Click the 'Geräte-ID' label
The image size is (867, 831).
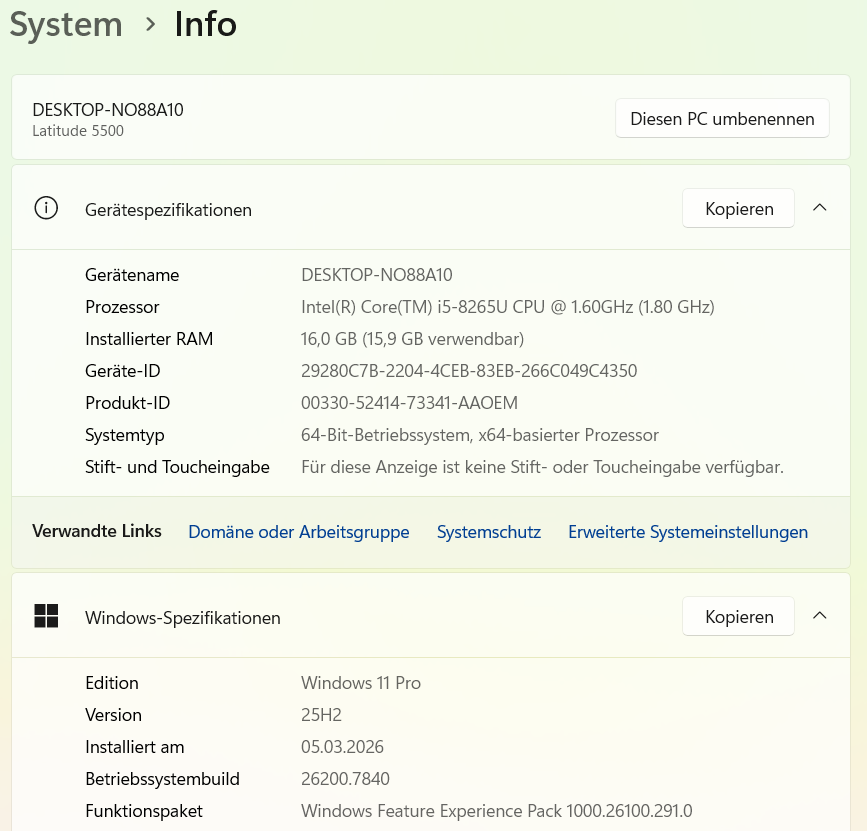pos(123,371)
